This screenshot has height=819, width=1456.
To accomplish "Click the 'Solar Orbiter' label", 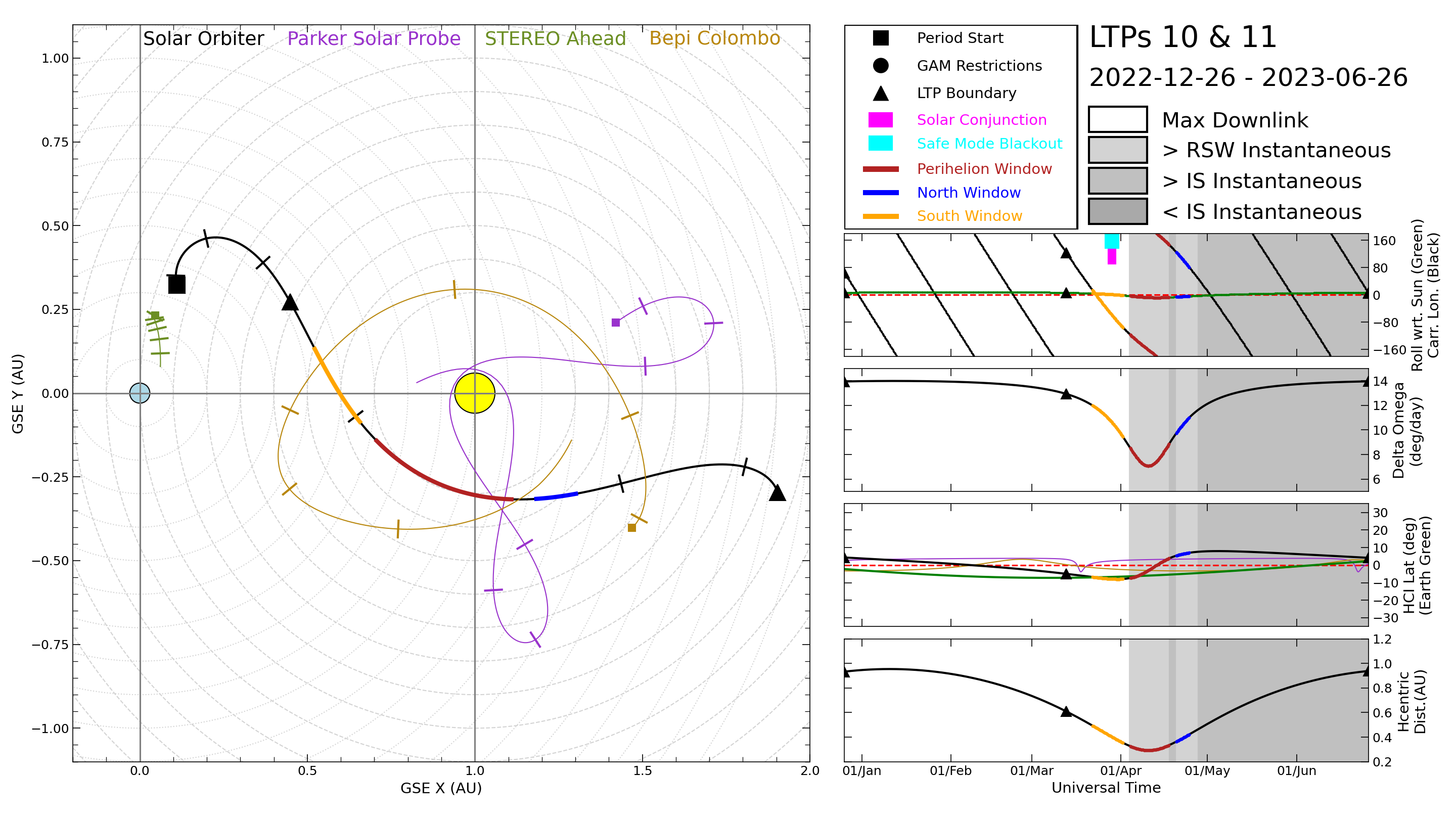I will click(203, 38).
